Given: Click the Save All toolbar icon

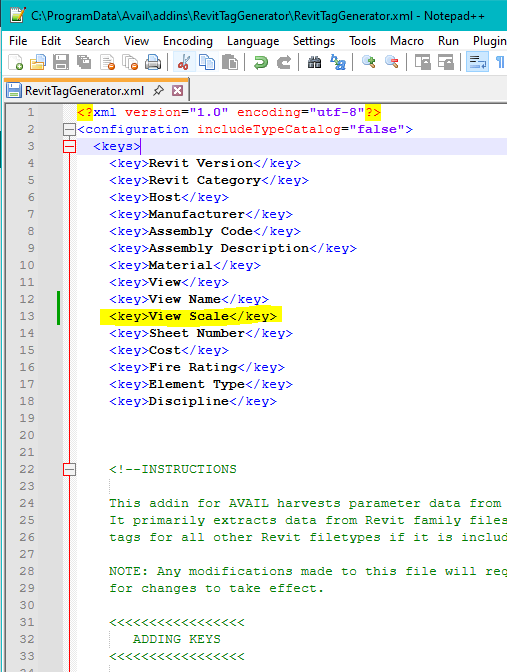Looking at the screenshot, I should [x=84, y=63].
